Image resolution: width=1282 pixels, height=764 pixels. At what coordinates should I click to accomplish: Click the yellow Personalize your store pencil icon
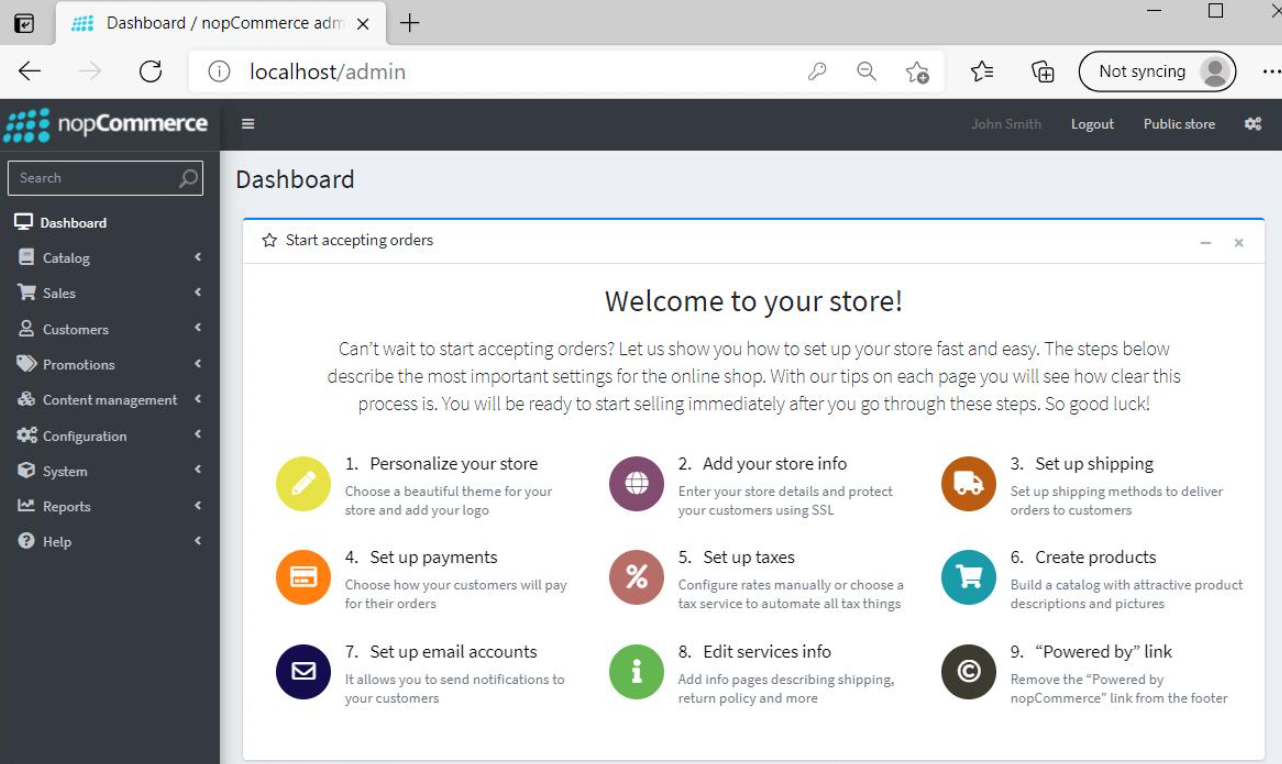(x=303, y=484)
